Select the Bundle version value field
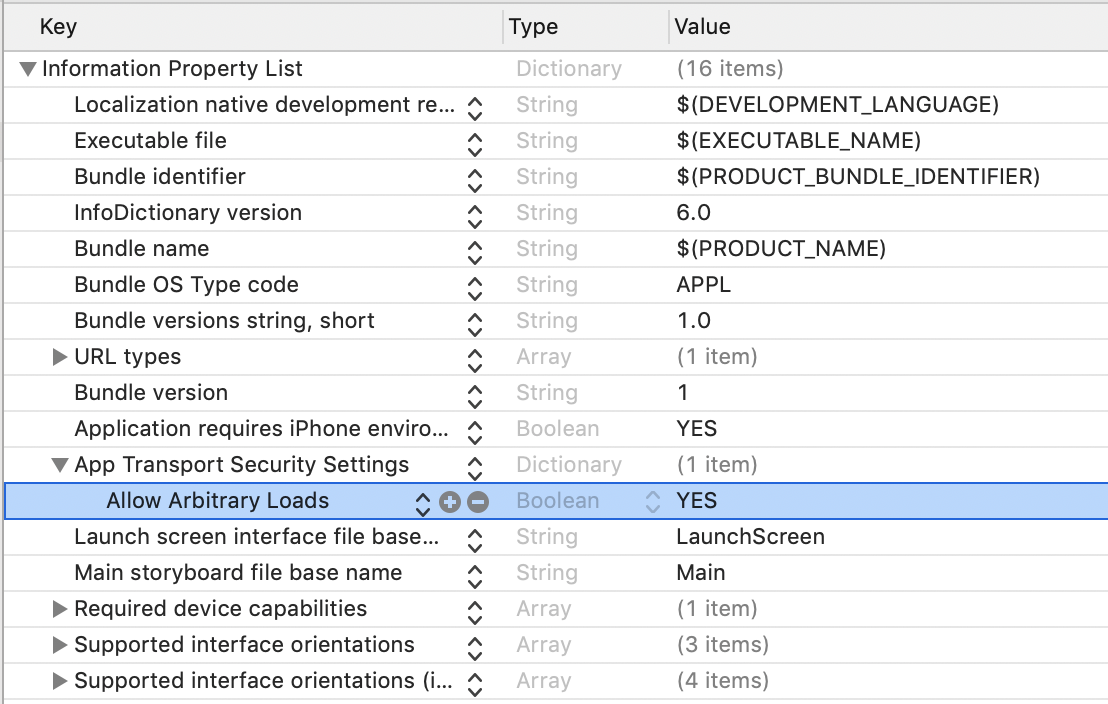The height and width of the screenshot is (704, 1108). [683, 393]
